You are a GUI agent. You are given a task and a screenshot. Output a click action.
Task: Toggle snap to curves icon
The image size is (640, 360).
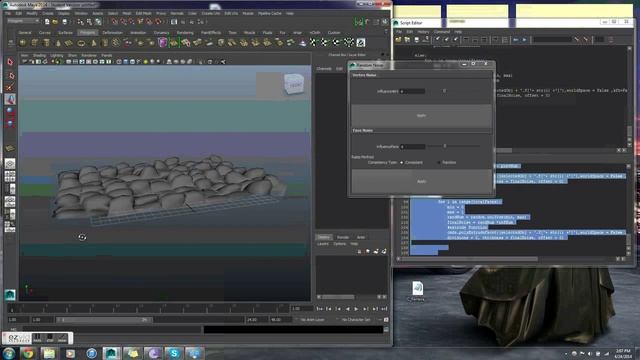coord(123,22)
